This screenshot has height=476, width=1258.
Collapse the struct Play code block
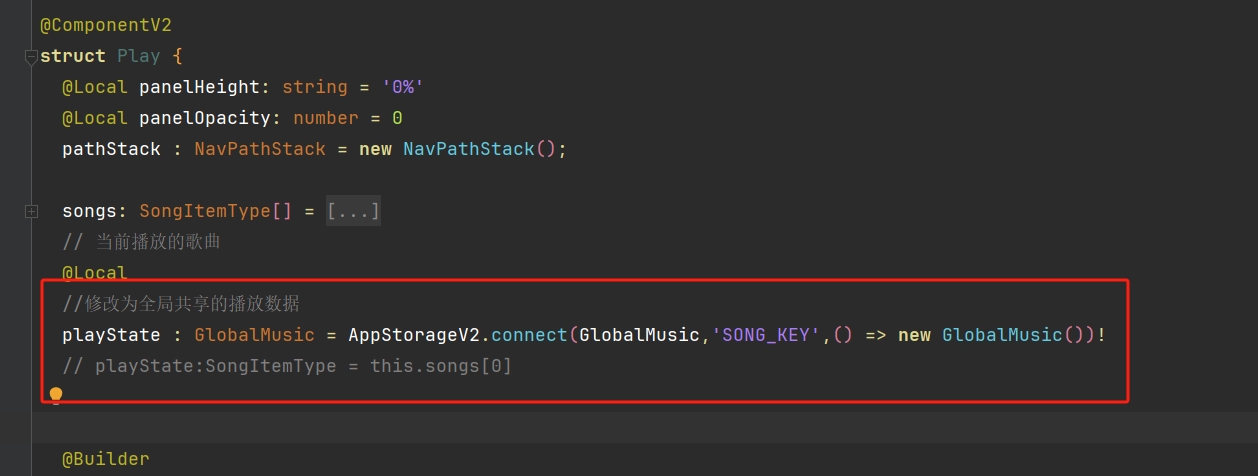(x=31, y=57)
